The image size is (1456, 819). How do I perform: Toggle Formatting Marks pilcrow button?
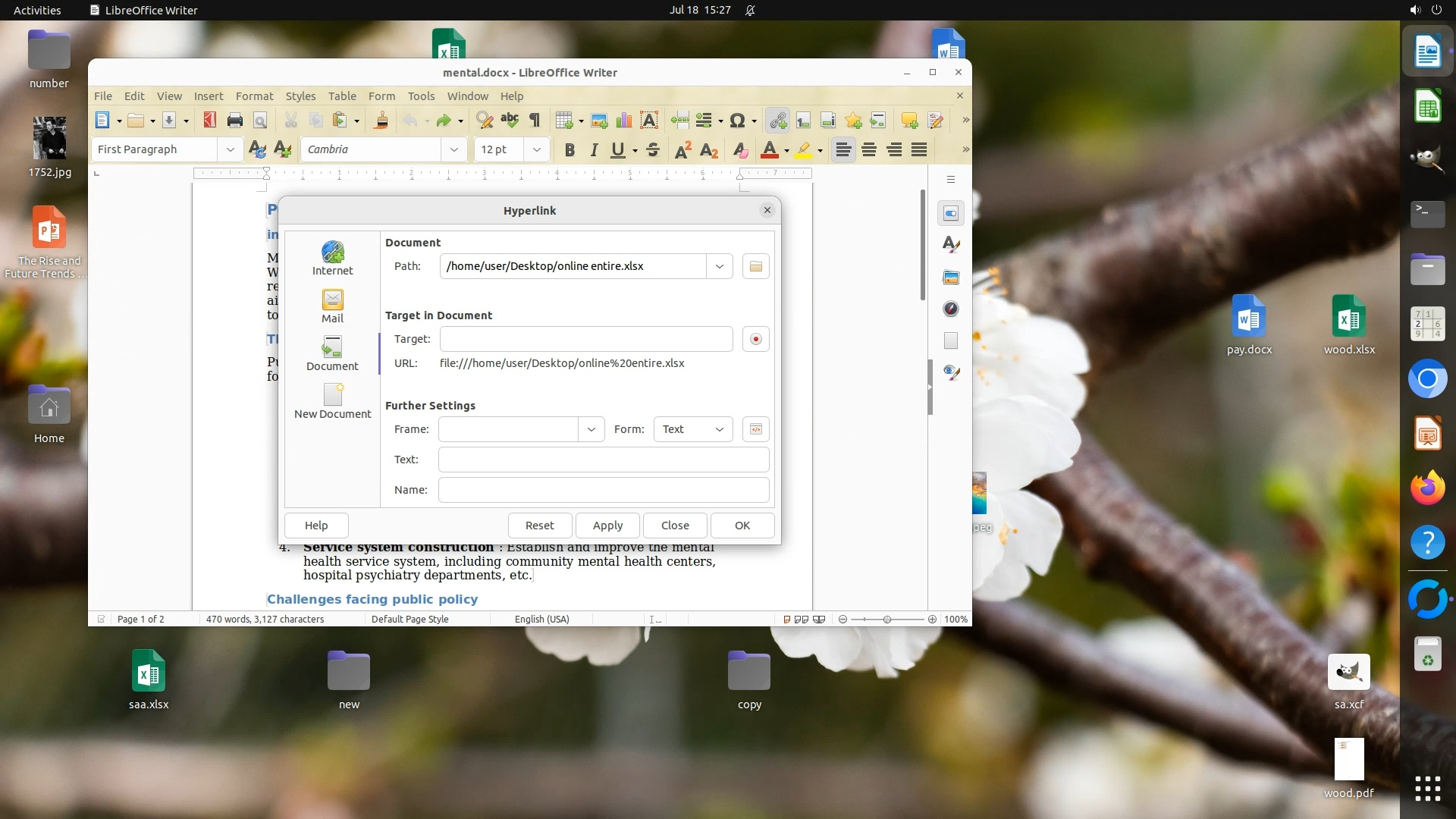pos(535,120)
